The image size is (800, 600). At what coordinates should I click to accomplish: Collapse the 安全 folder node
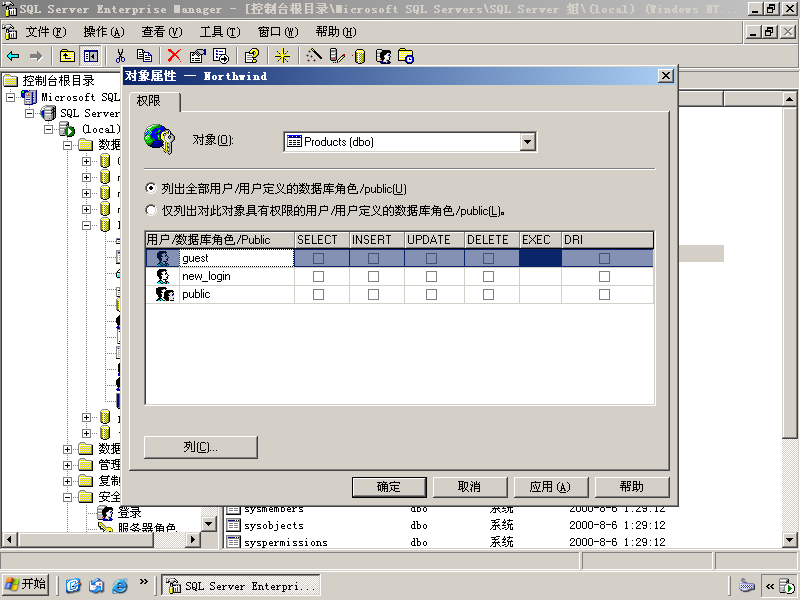point(67,497)
